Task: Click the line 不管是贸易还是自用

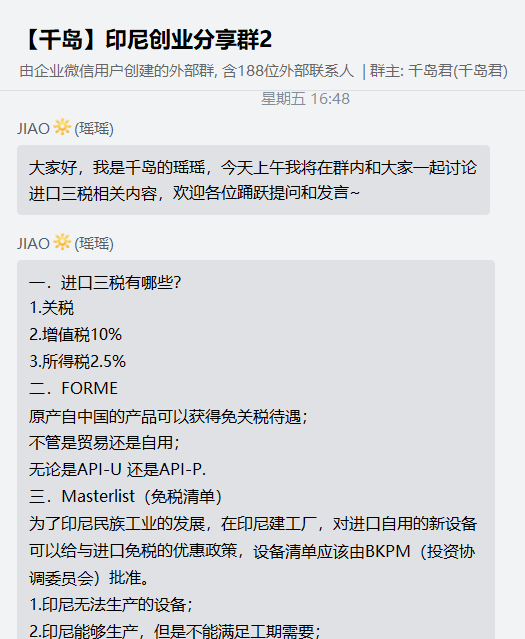Action: point(104,443)
